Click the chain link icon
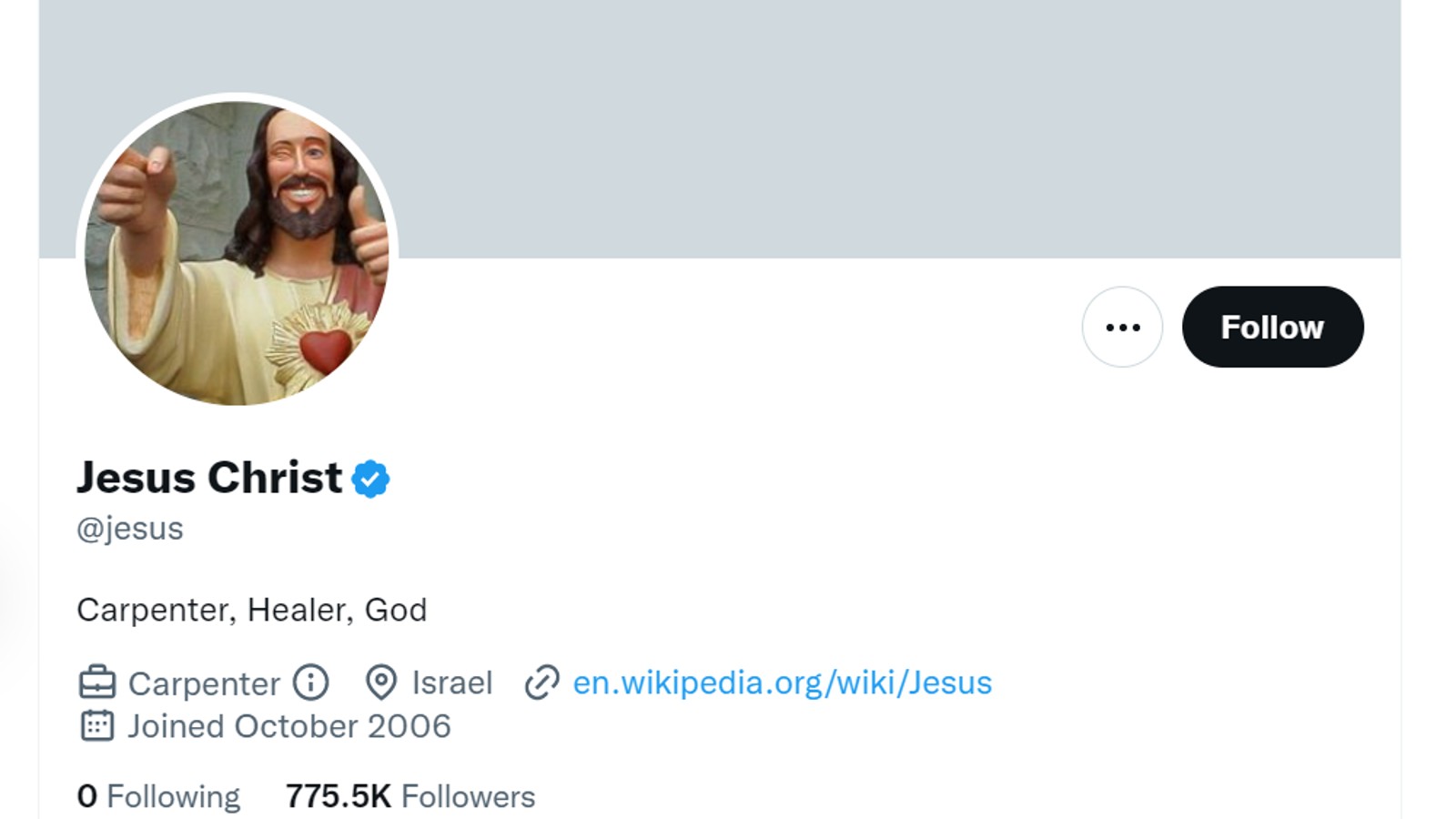Screen dimensions: 1456x819 (541, 682)
